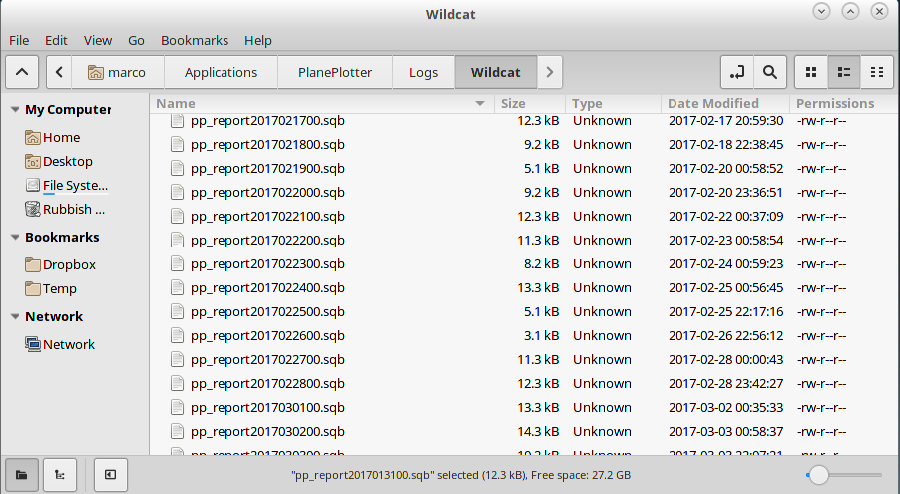Navigate to PlanePlotter in the path bar

334,72
